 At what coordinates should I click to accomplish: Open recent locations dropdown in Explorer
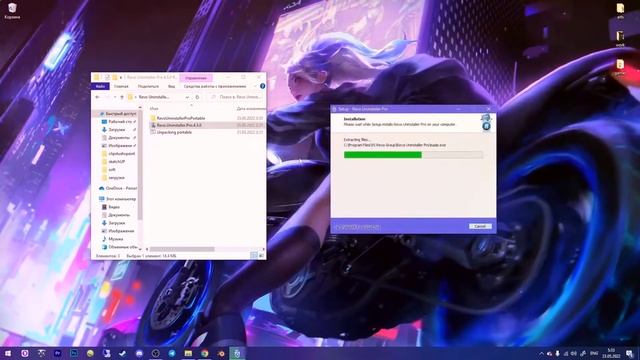[x=115, y=97]
